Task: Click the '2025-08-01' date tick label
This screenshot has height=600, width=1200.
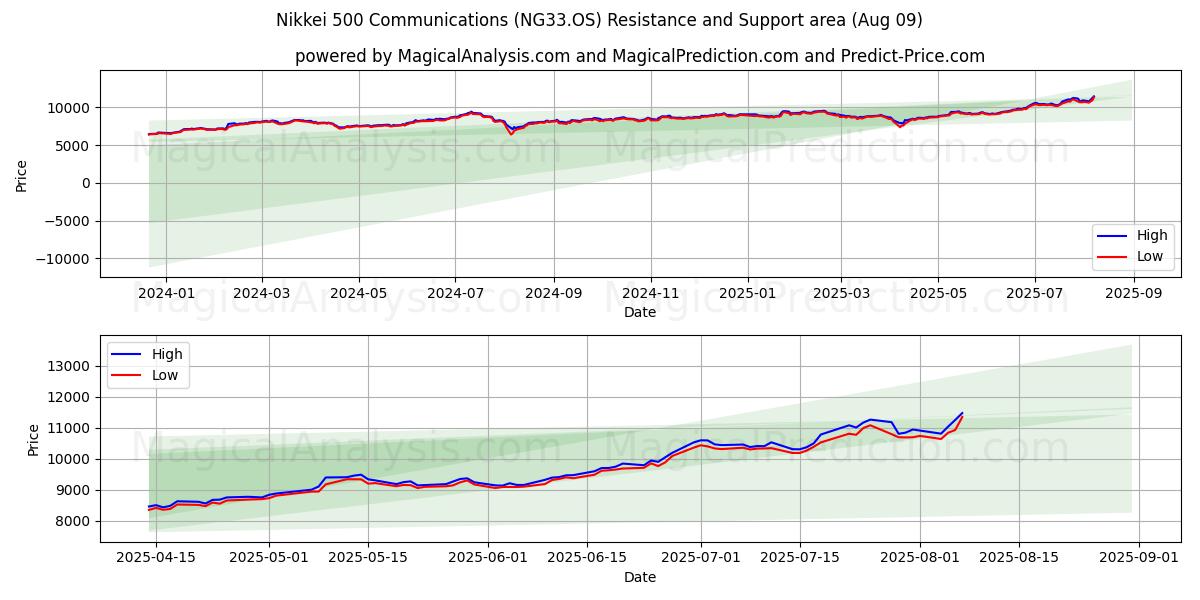Action: [x=918, y=559]
